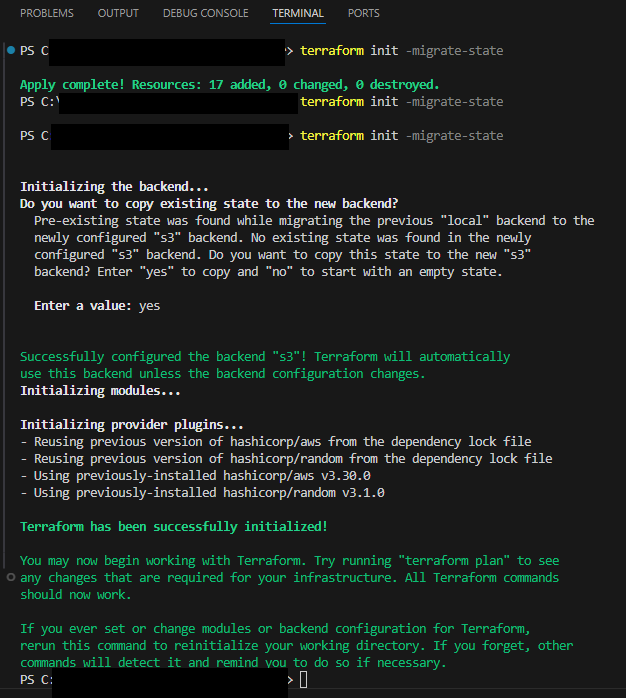This screenshot has width=626, height=698.
Task: Click 'Reusing previous version of hashicorp/random' line
Action: coord(286,459)
